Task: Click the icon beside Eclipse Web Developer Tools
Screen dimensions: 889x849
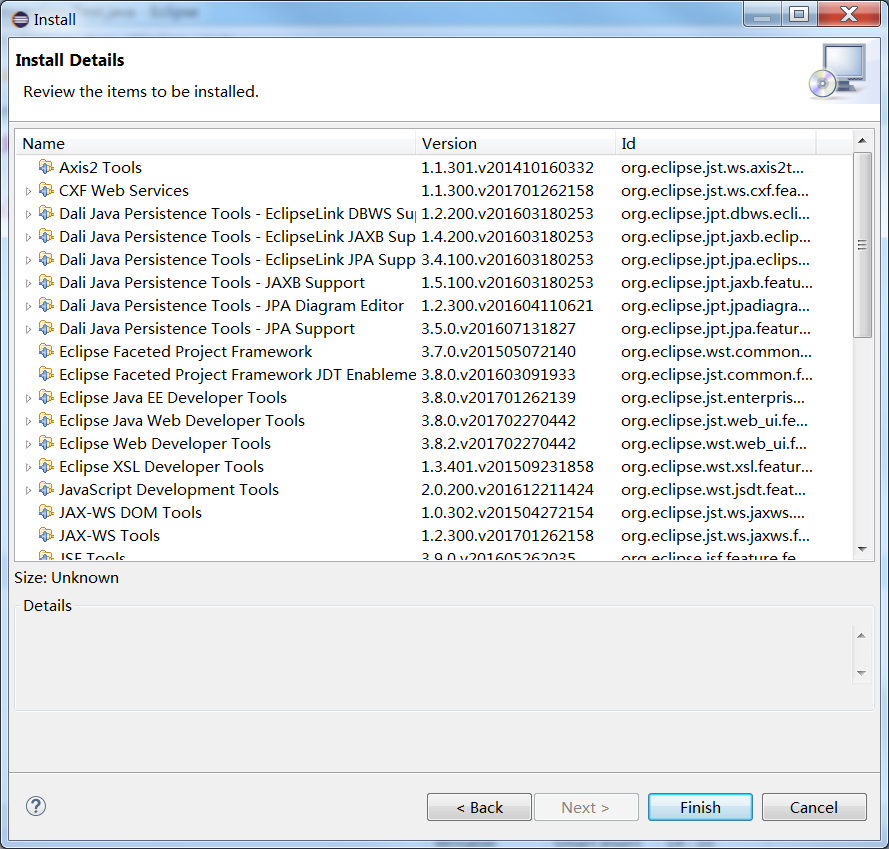Action: [x=46, y=443]
